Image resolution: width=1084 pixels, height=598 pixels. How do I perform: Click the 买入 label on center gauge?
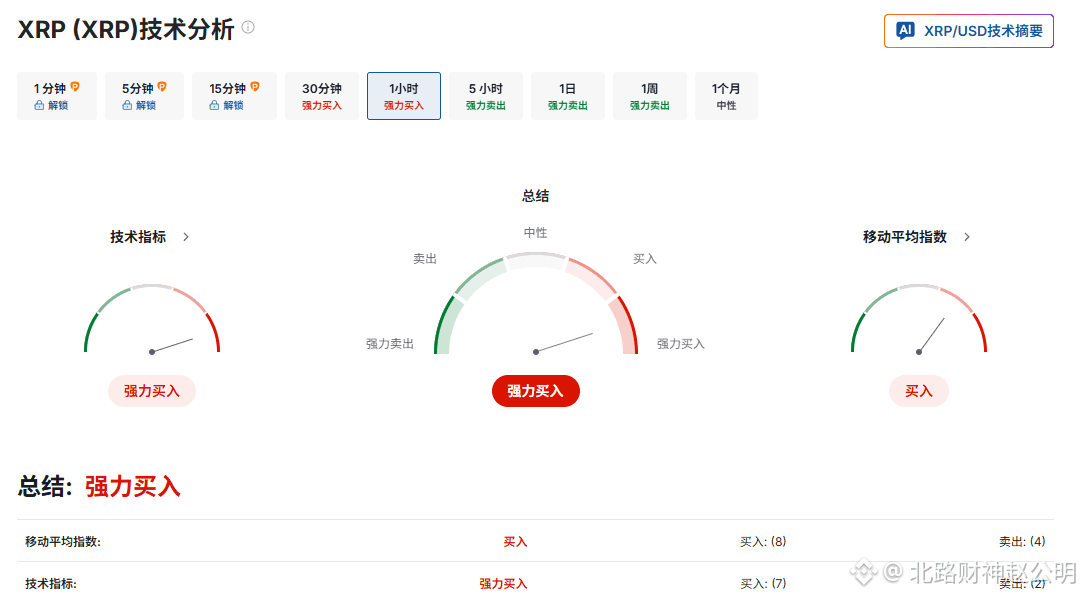coord(645,259)
